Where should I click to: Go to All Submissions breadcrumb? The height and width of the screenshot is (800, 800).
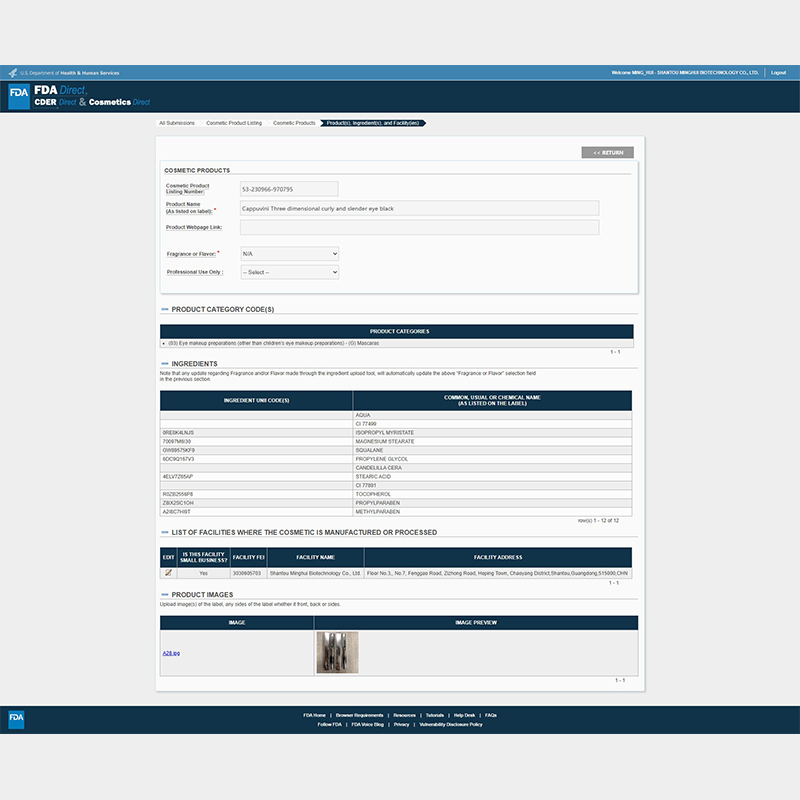click(177, 123)
